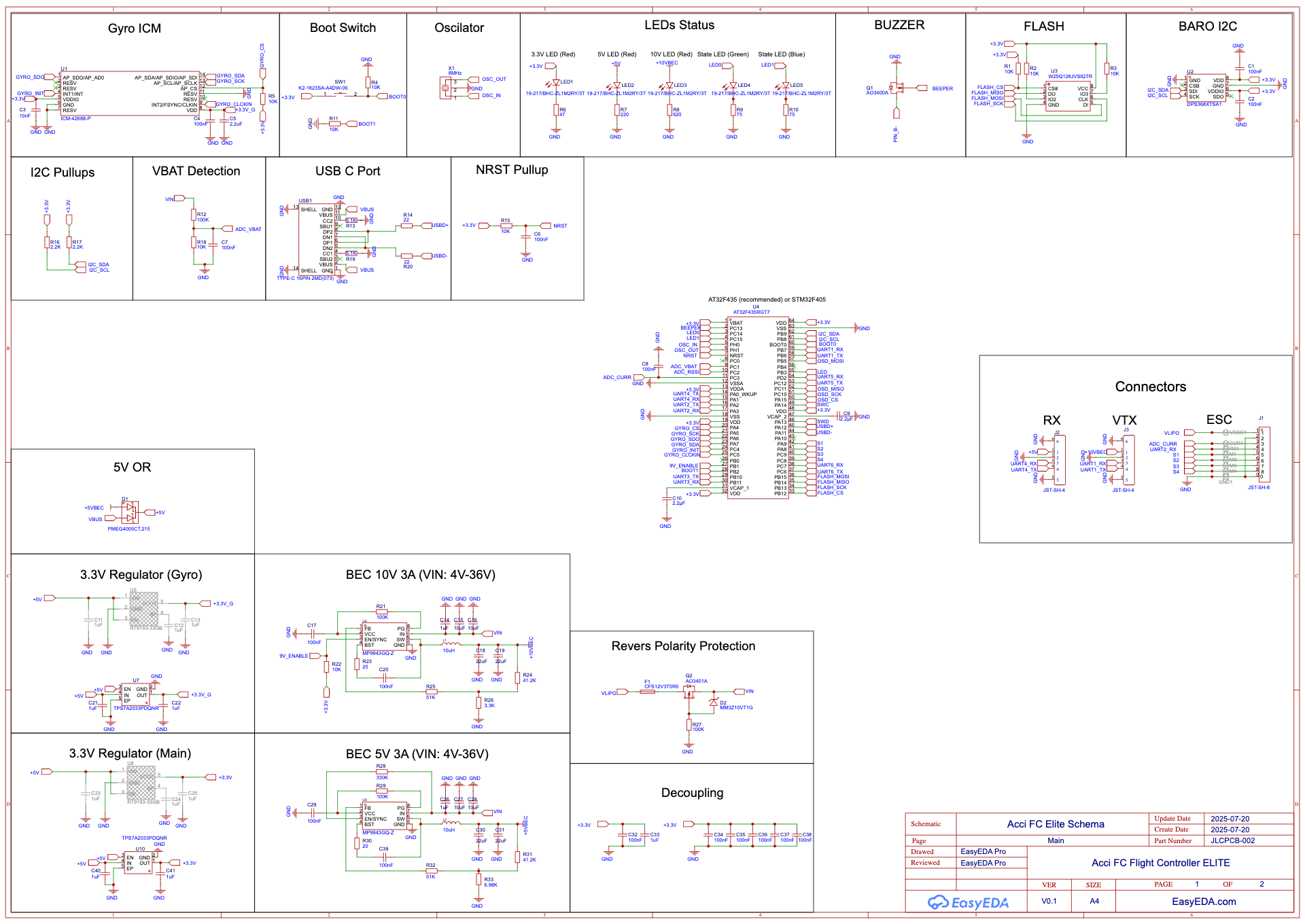Viewport: 1305px width, 924px height.
Task: Select the NRST net port in NRST Pullup
Action: point(546,226)
